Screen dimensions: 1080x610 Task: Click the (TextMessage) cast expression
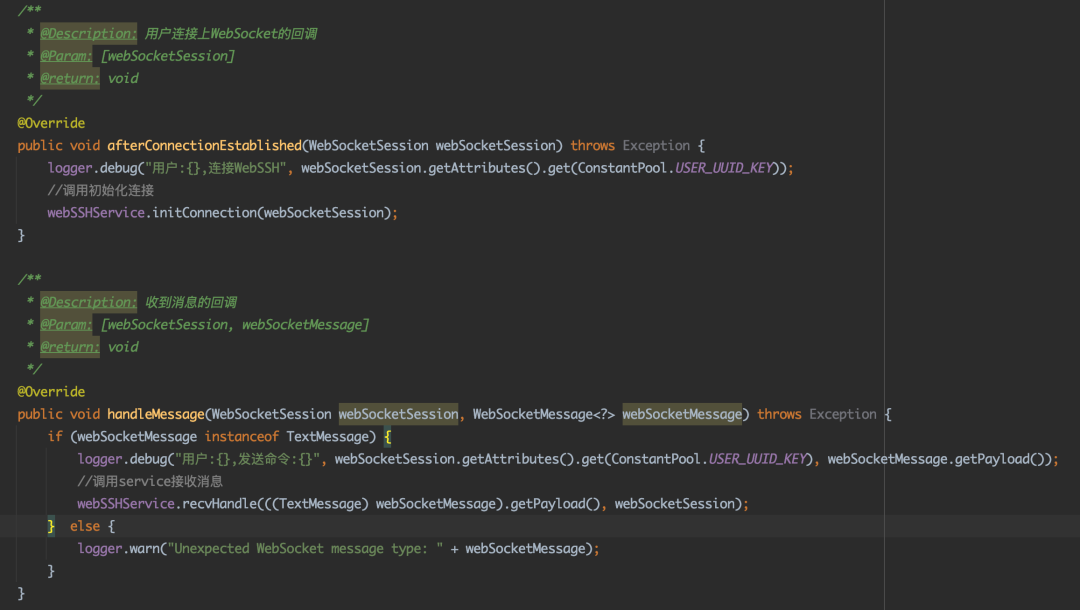[x=320, y=503]
